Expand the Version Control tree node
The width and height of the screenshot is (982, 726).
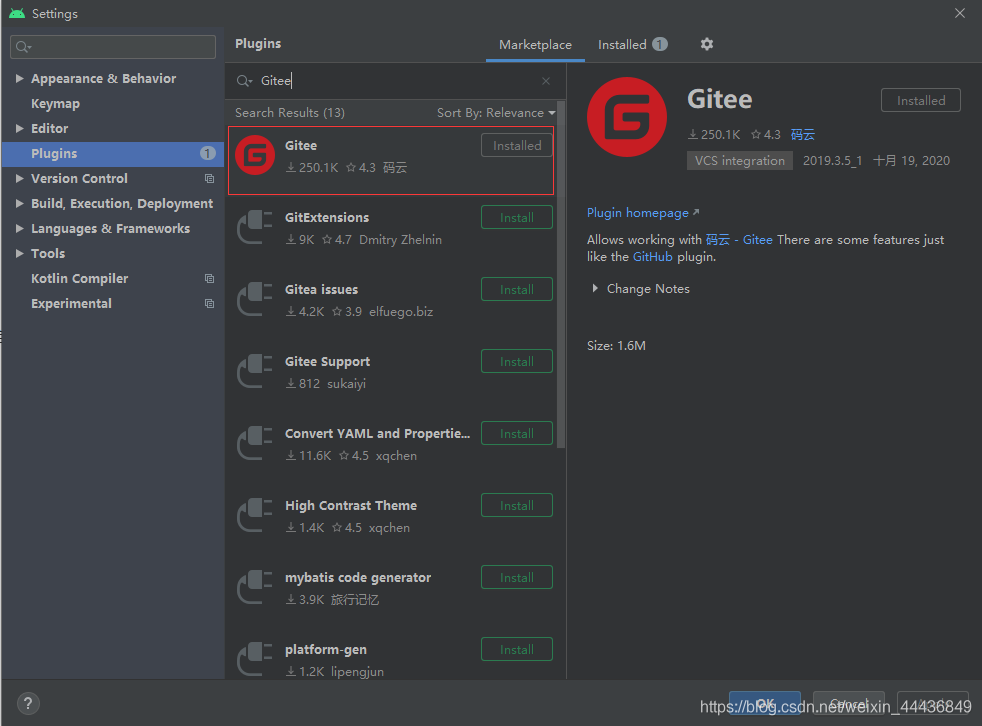(x=19, y=179)
